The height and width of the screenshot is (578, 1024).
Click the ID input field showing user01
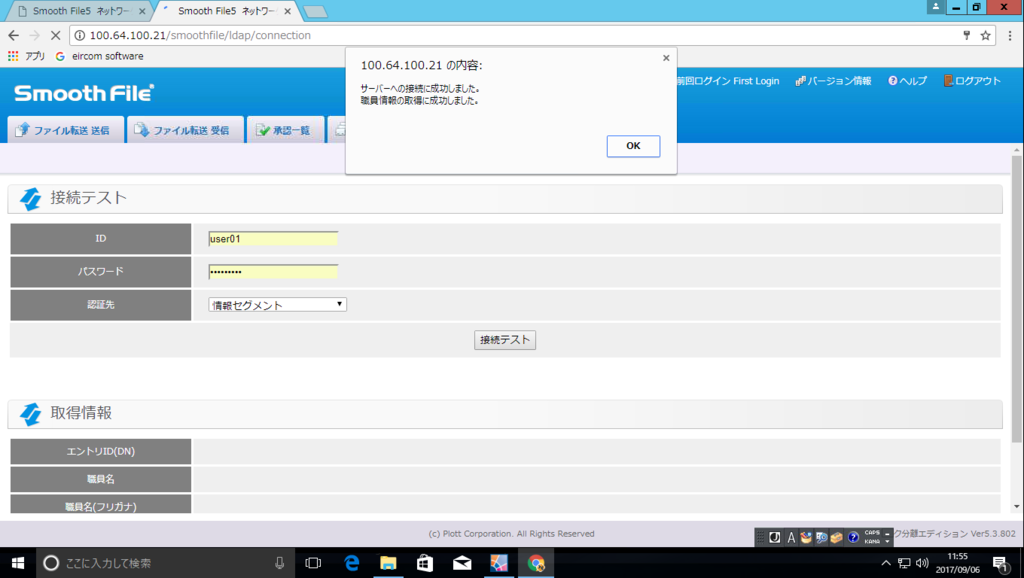[x=273, y=238]
